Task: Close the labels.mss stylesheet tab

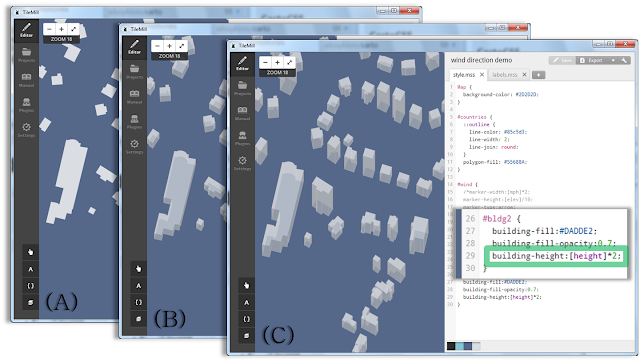Action: (524, 75)
